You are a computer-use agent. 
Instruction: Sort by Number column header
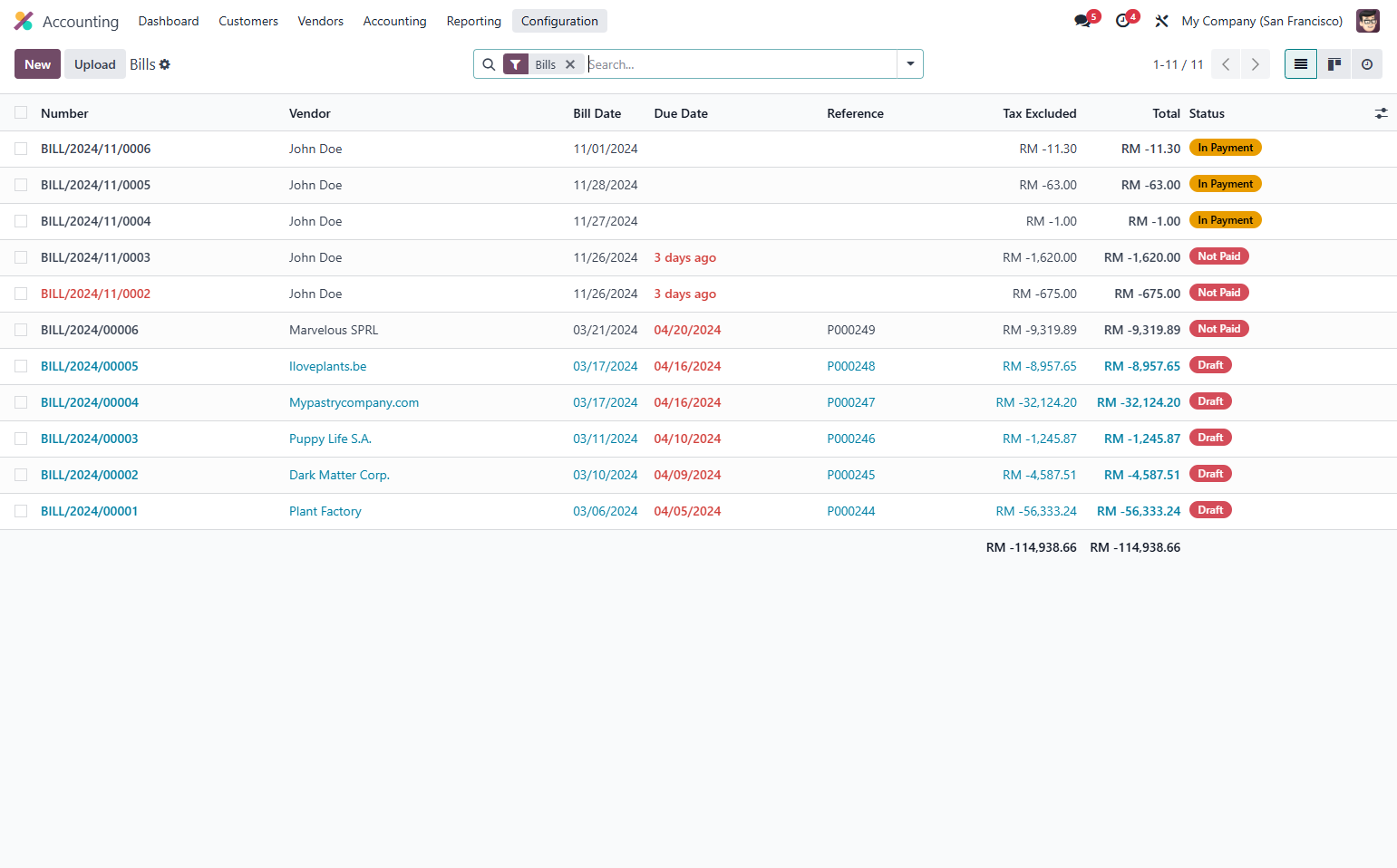[64, 113]
